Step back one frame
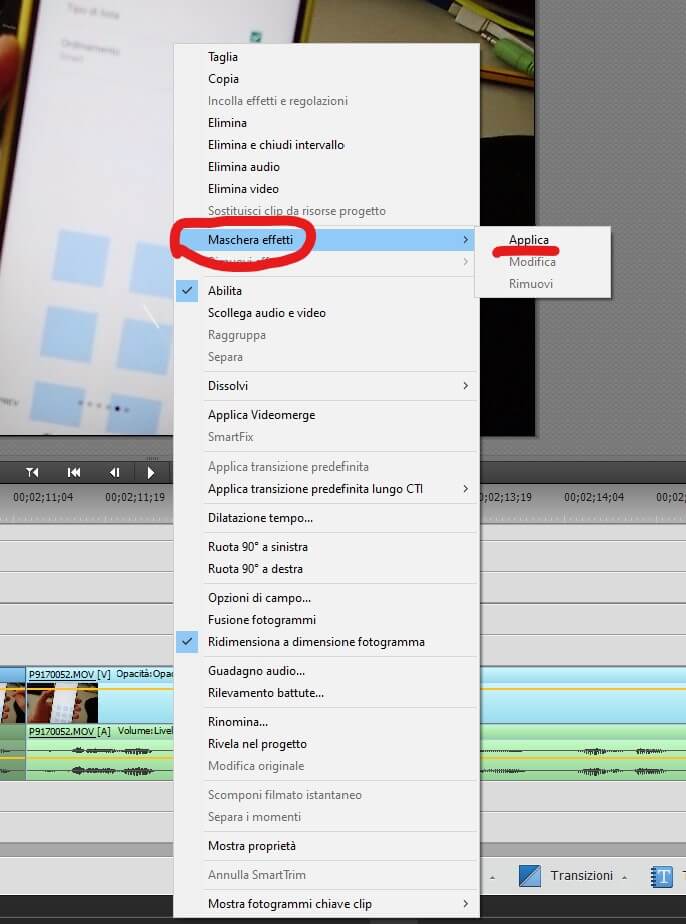This screenshot has height=924, width=686. coord(114,472)
